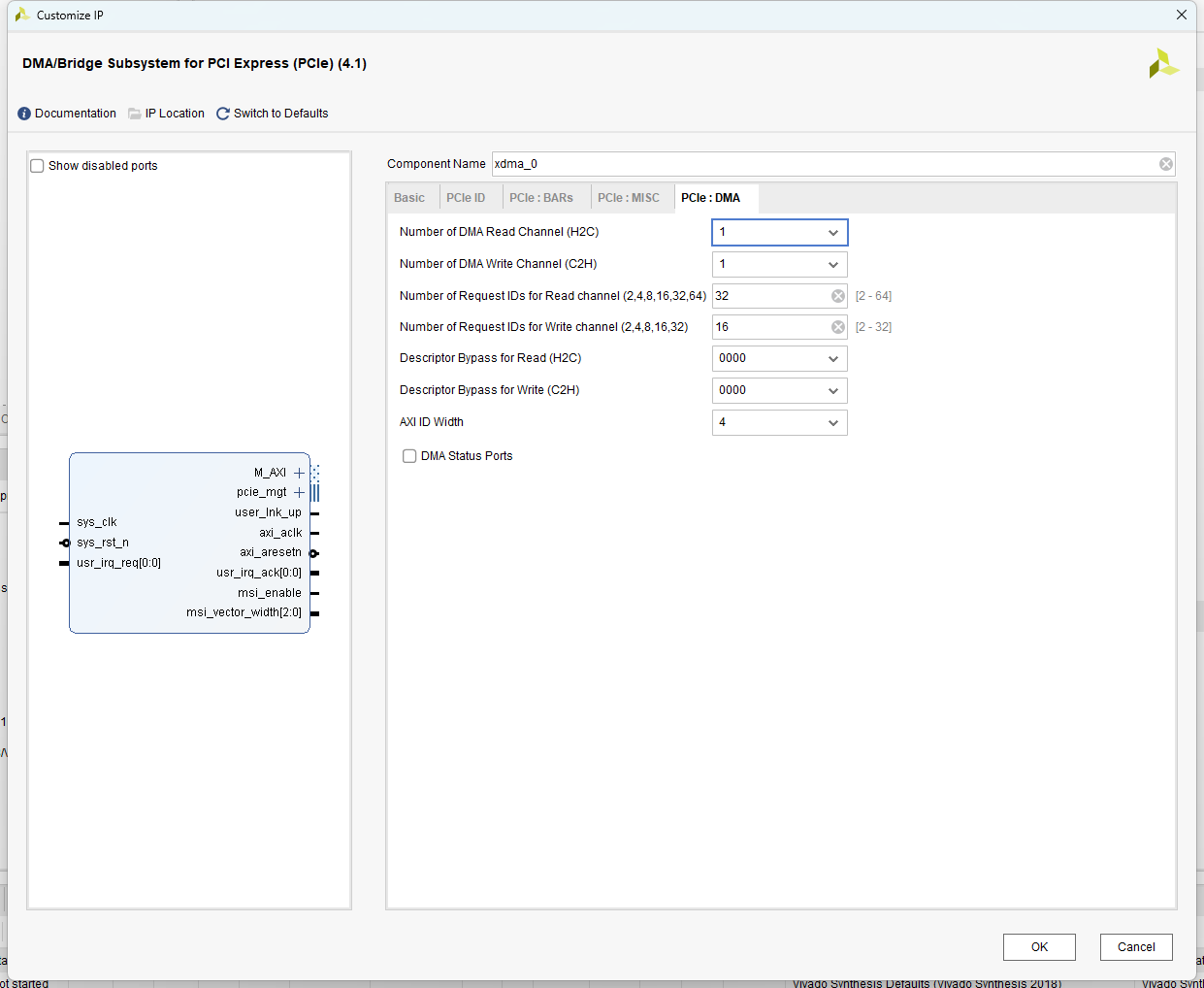The width and height of the screenshot is (1204, 988).
Task: Click the sys_clk port label
Action: click(96, 522)
